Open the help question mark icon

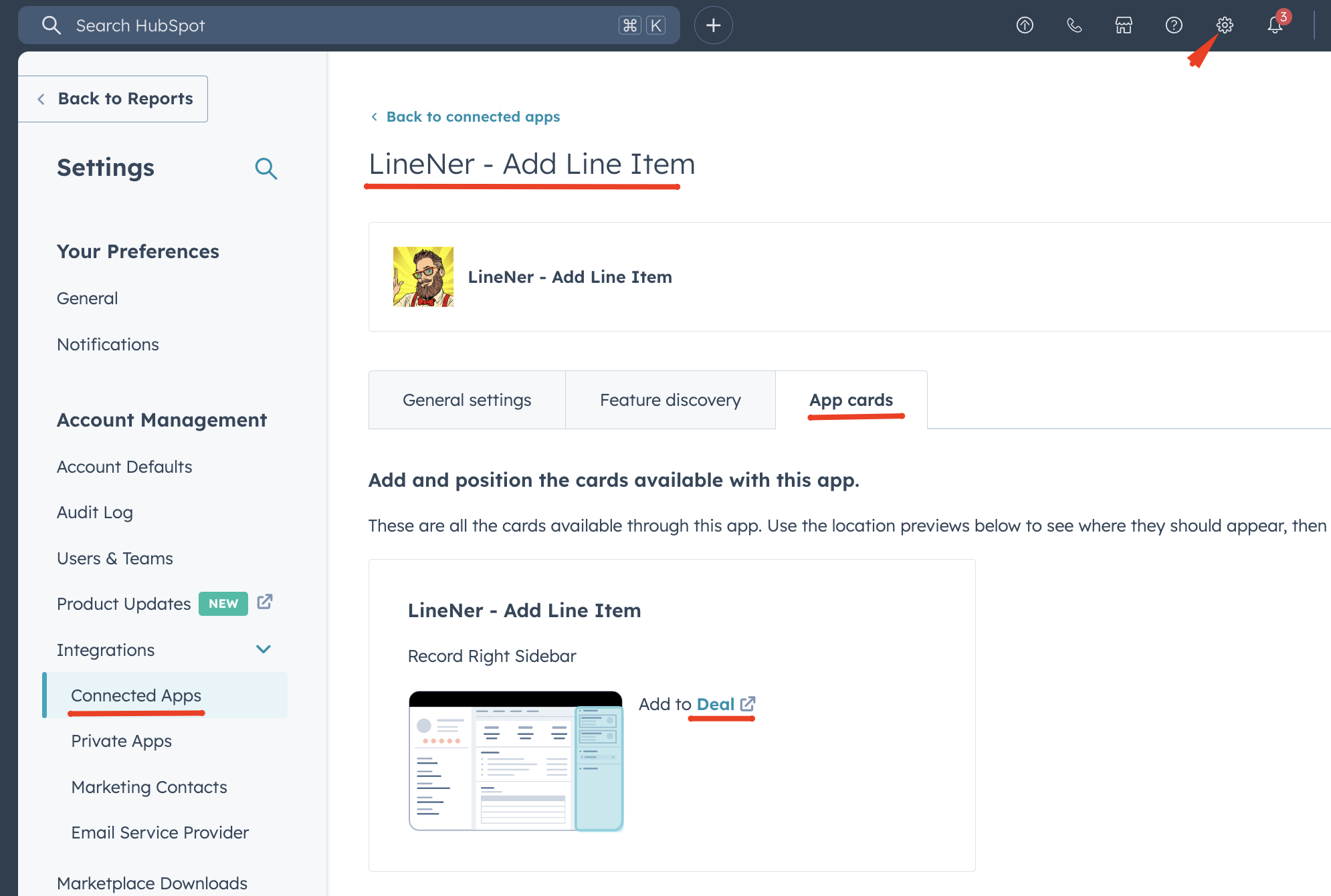click(1174, 25)
